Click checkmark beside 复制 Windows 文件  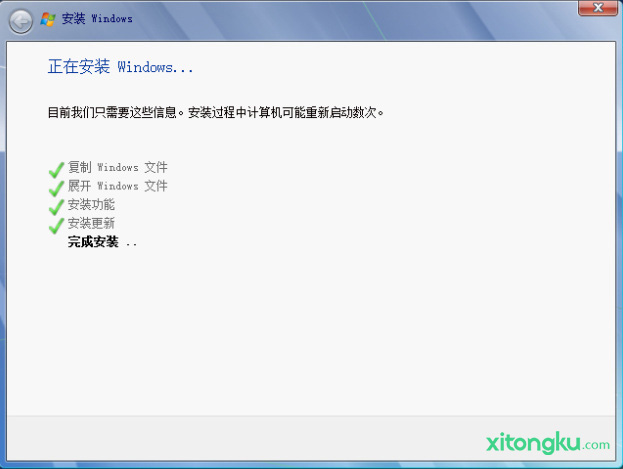[56, 168]
